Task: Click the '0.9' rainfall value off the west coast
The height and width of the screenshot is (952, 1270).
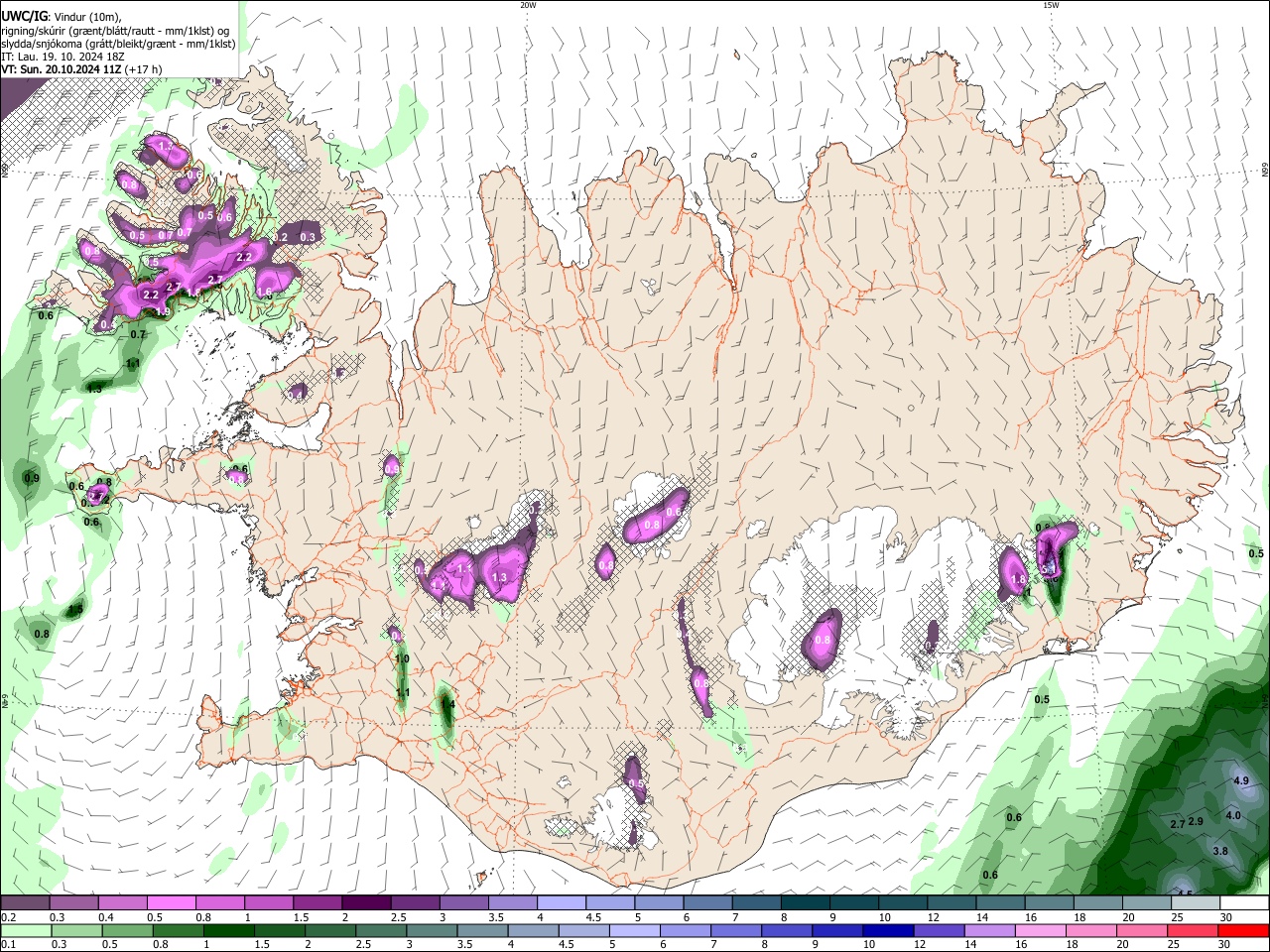Action: [x=32, y=479]
